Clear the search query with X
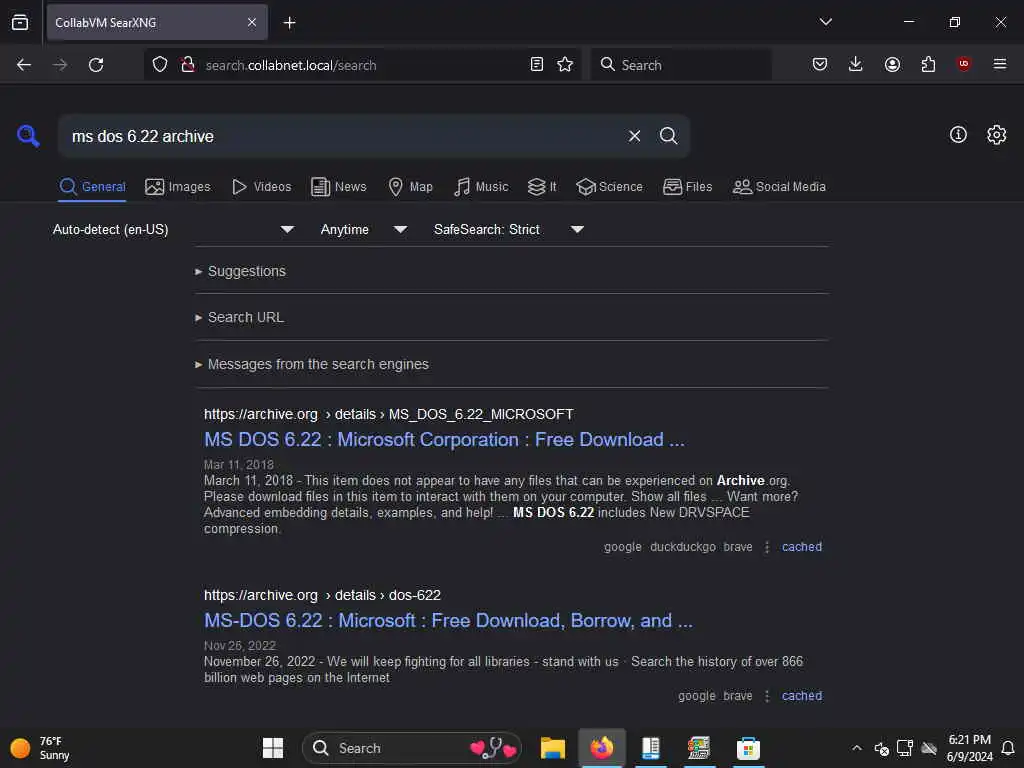This screenshot has width=1024, height=768. click(634, 136)
